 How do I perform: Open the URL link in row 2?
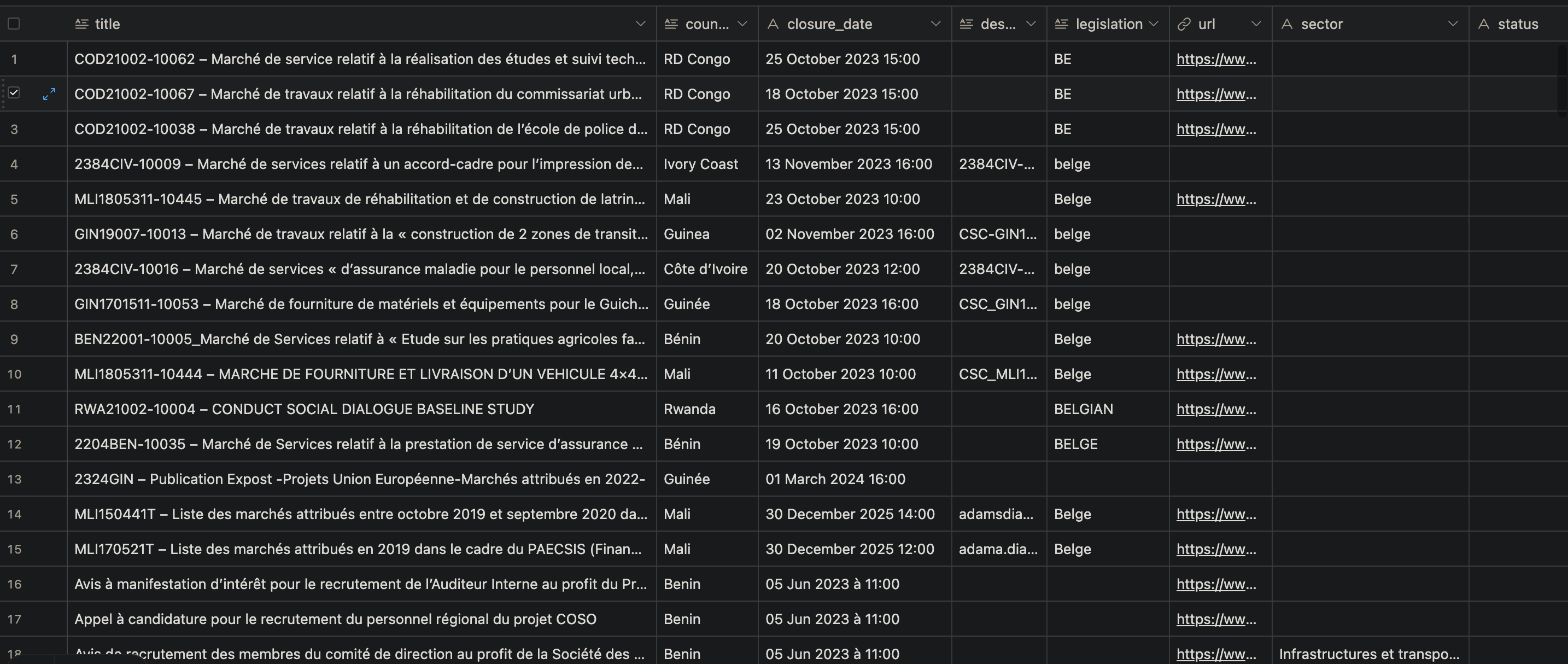coord(1216,94)
